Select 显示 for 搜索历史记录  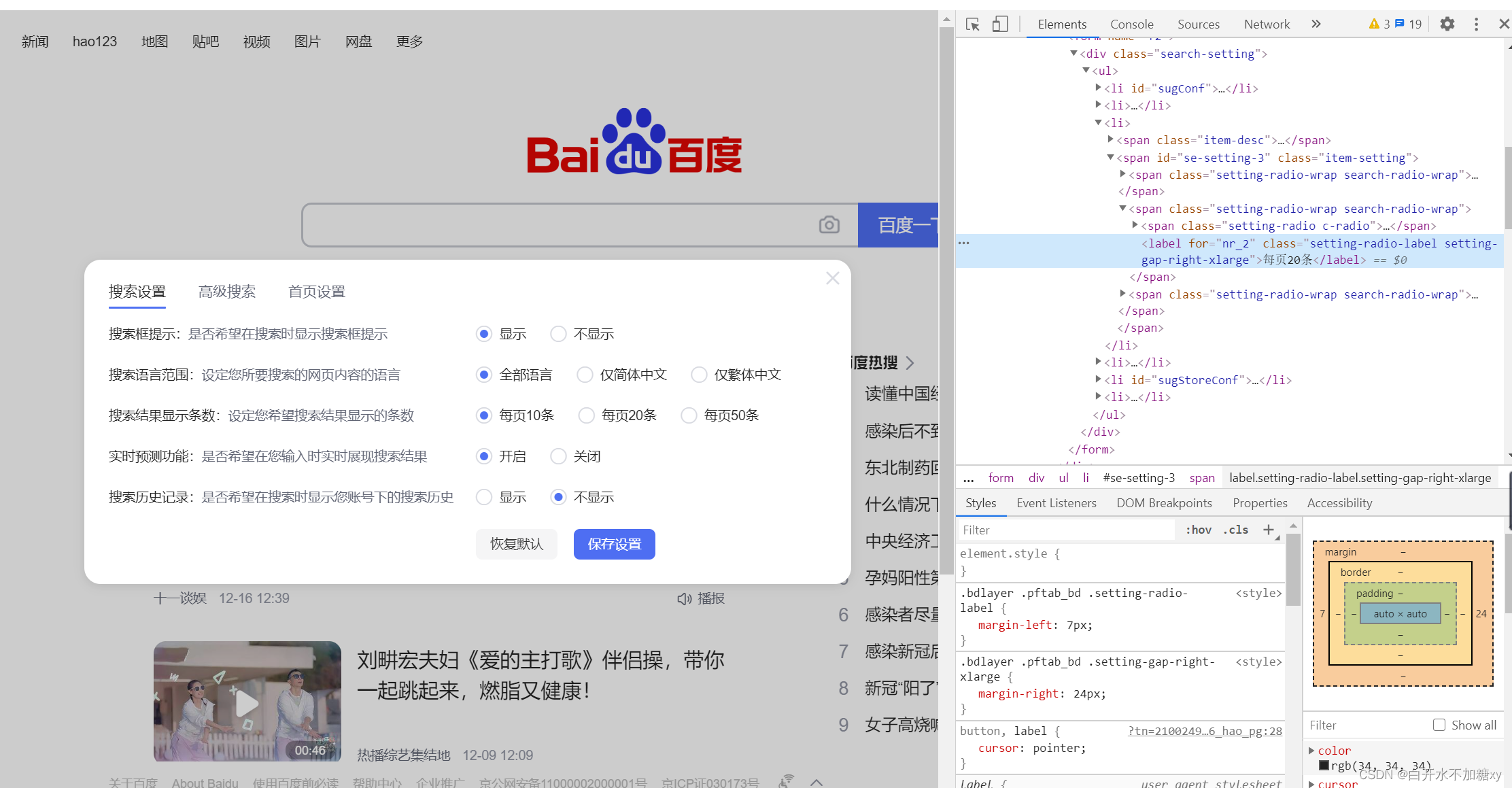484,497
